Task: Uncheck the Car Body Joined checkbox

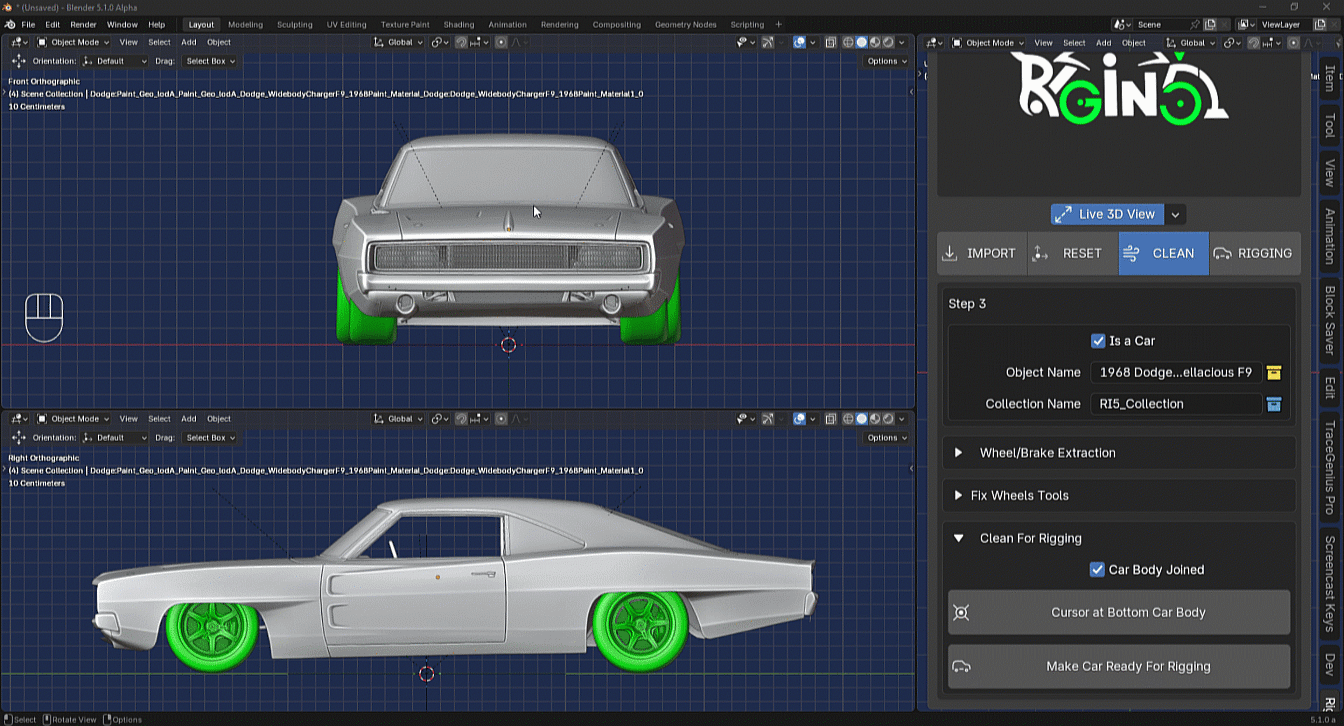Action: click(1097, 570)
